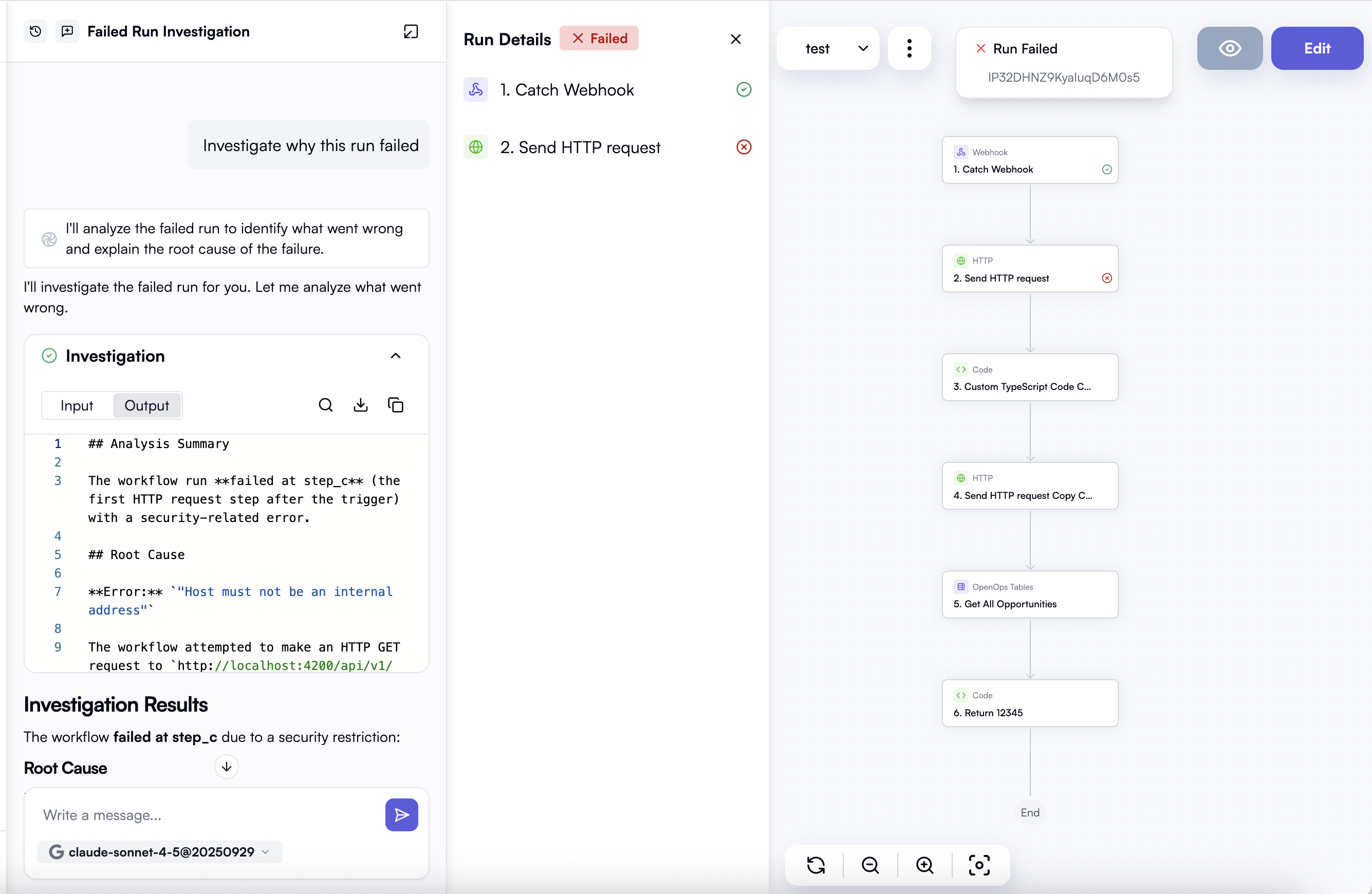Switch to the Input tab of Investigation
Viewport: 1372px width, 894px height.
coord(77,405)
